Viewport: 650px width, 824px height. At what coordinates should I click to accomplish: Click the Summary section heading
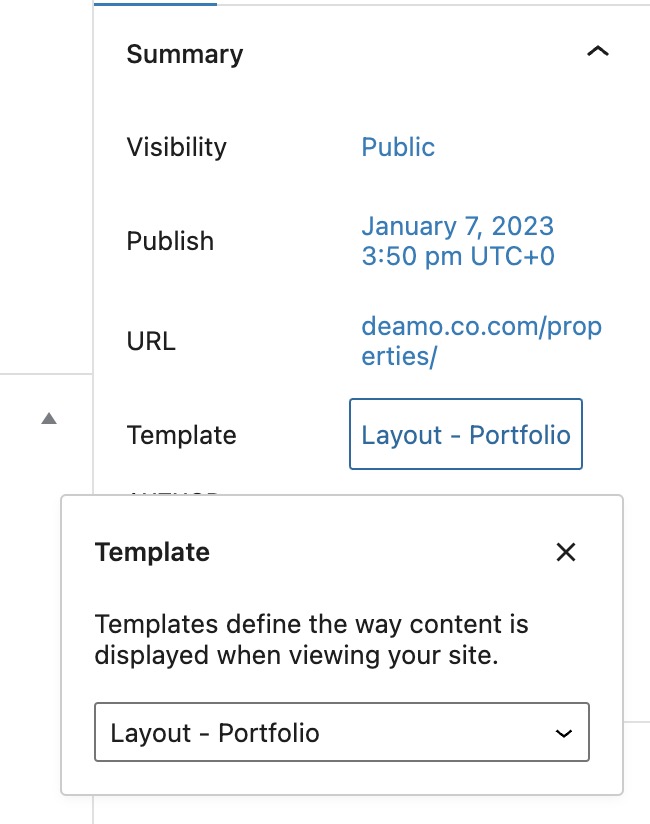click(x=185, y=54)
